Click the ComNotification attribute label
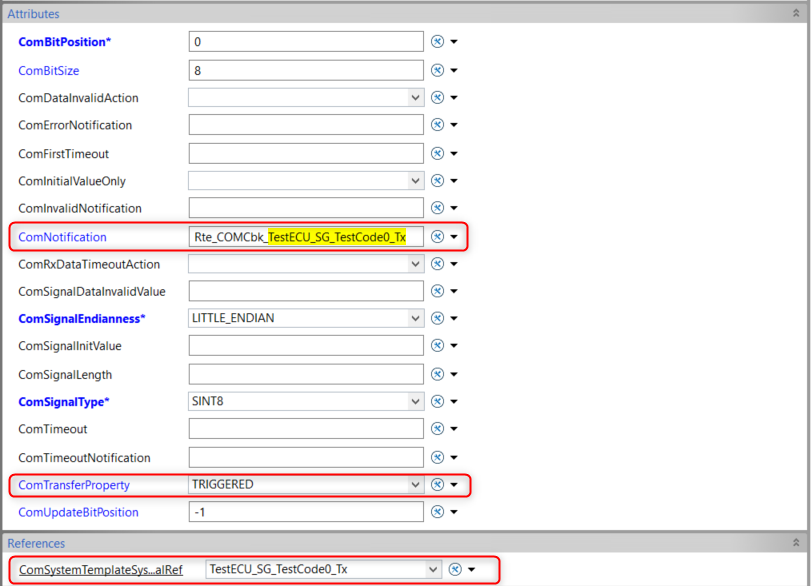Screen dimensions: 811x586 click(x=63, y=237)
